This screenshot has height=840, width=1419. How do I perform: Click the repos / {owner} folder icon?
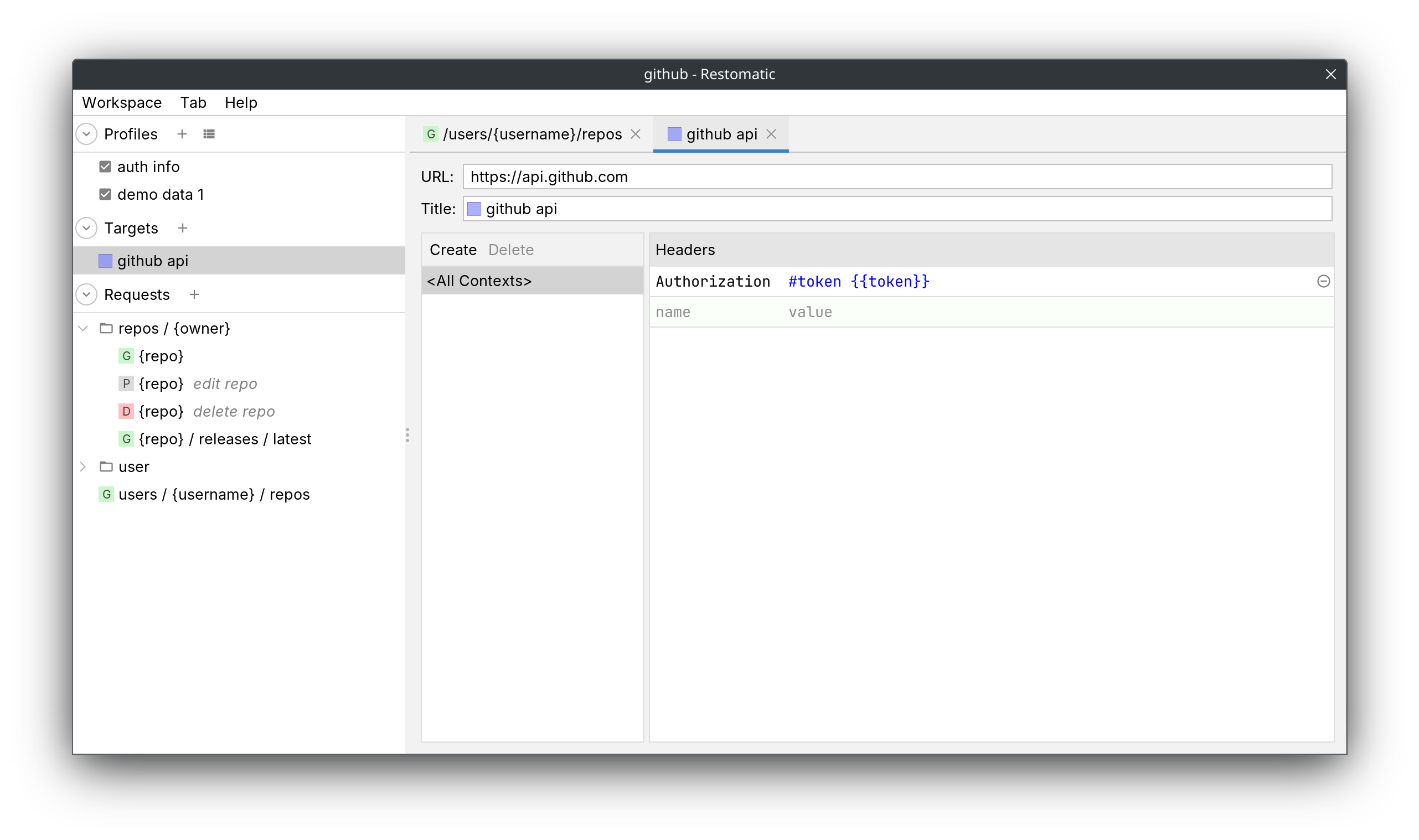click(106, 328)
